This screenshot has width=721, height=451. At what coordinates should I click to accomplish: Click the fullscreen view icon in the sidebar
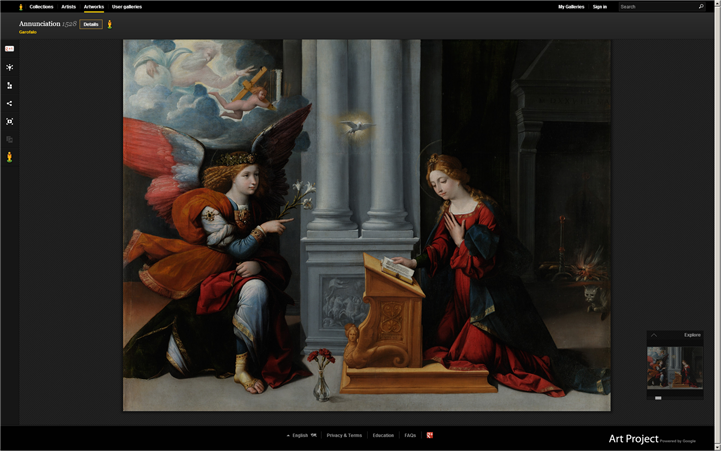click(9, 121)
